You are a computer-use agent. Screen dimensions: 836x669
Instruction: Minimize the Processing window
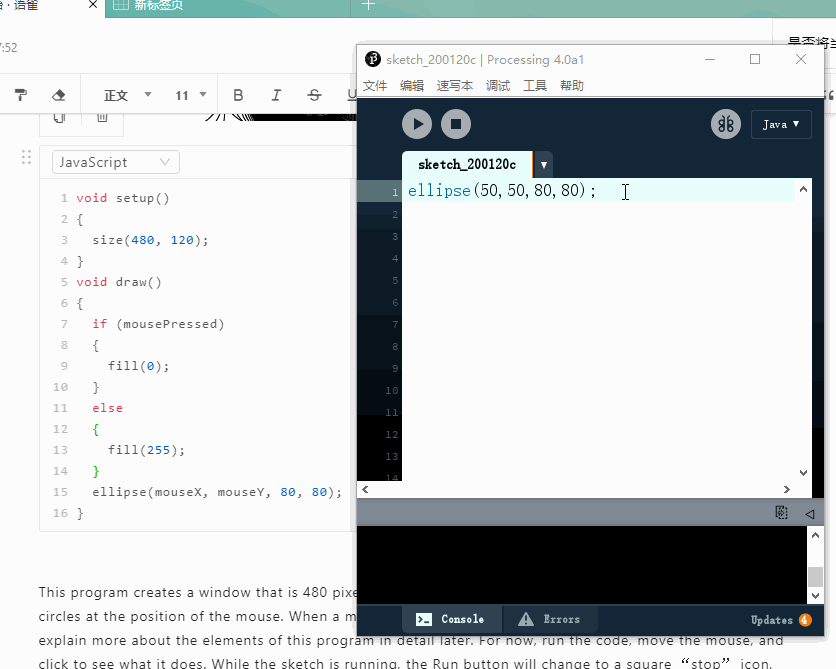710,59
